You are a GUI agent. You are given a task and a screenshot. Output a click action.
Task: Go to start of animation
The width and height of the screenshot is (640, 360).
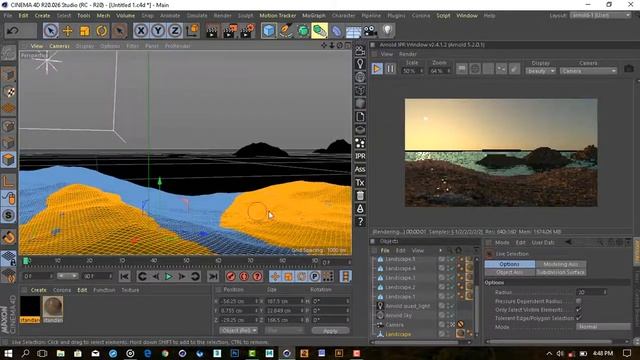click(x=124, y=277)
